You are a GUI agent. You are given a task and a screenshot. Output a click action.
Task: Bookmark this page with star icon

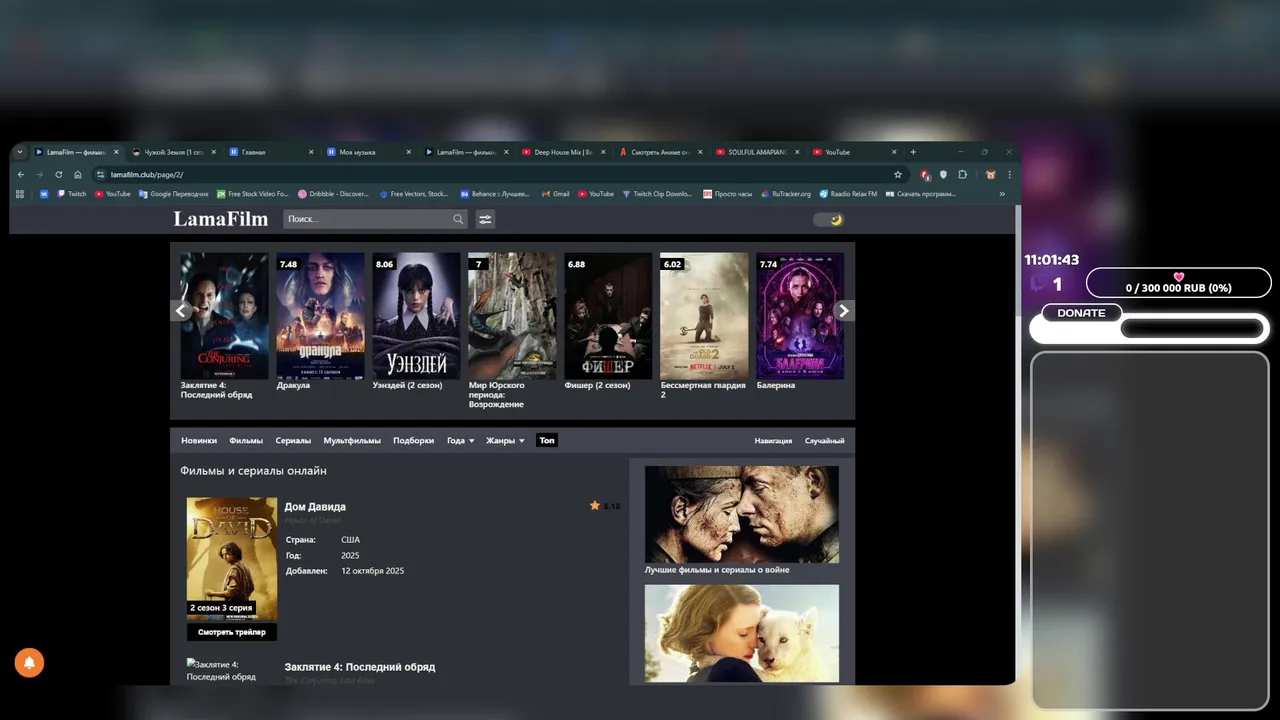898,174
